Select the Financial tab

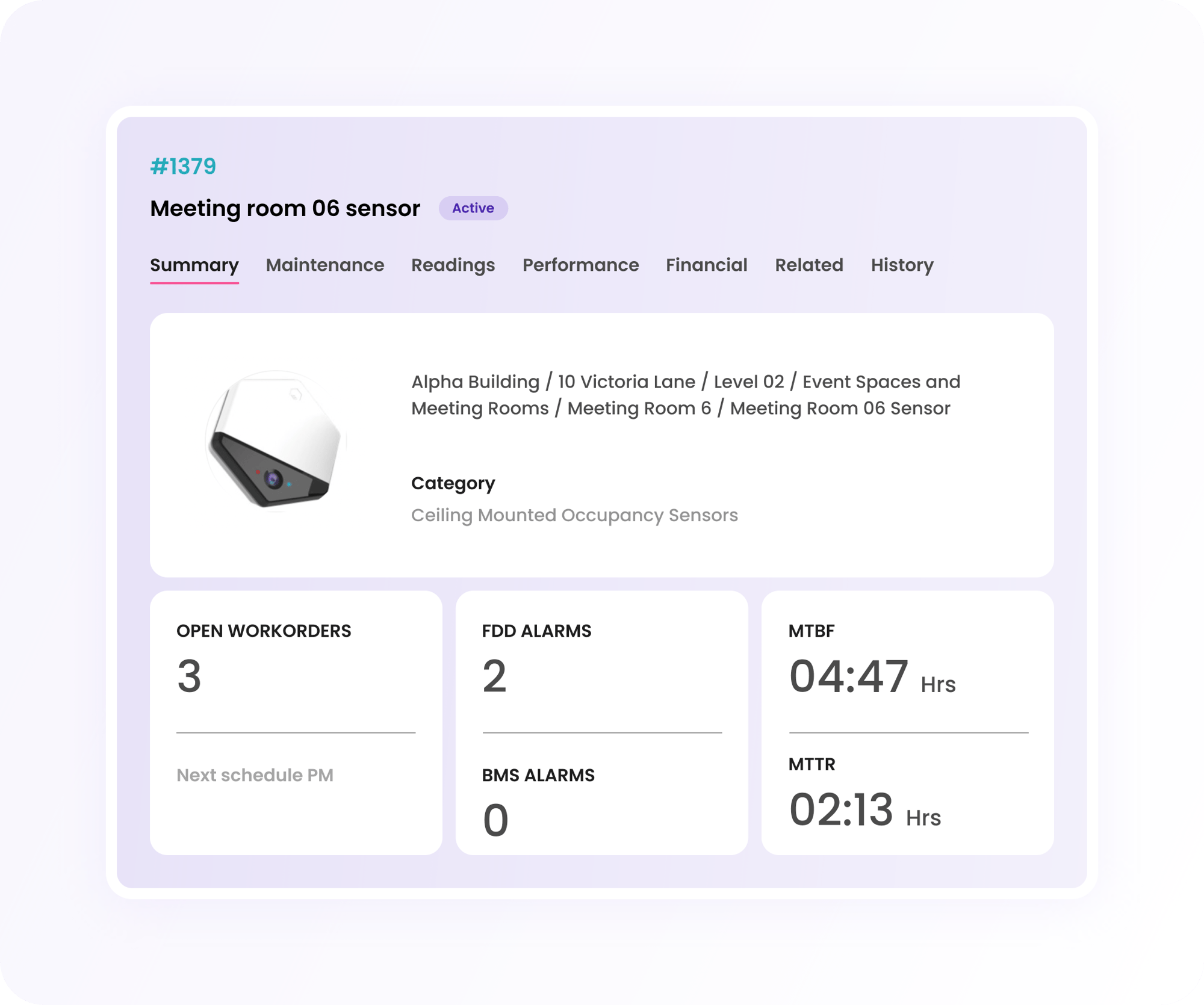[707, 265]
